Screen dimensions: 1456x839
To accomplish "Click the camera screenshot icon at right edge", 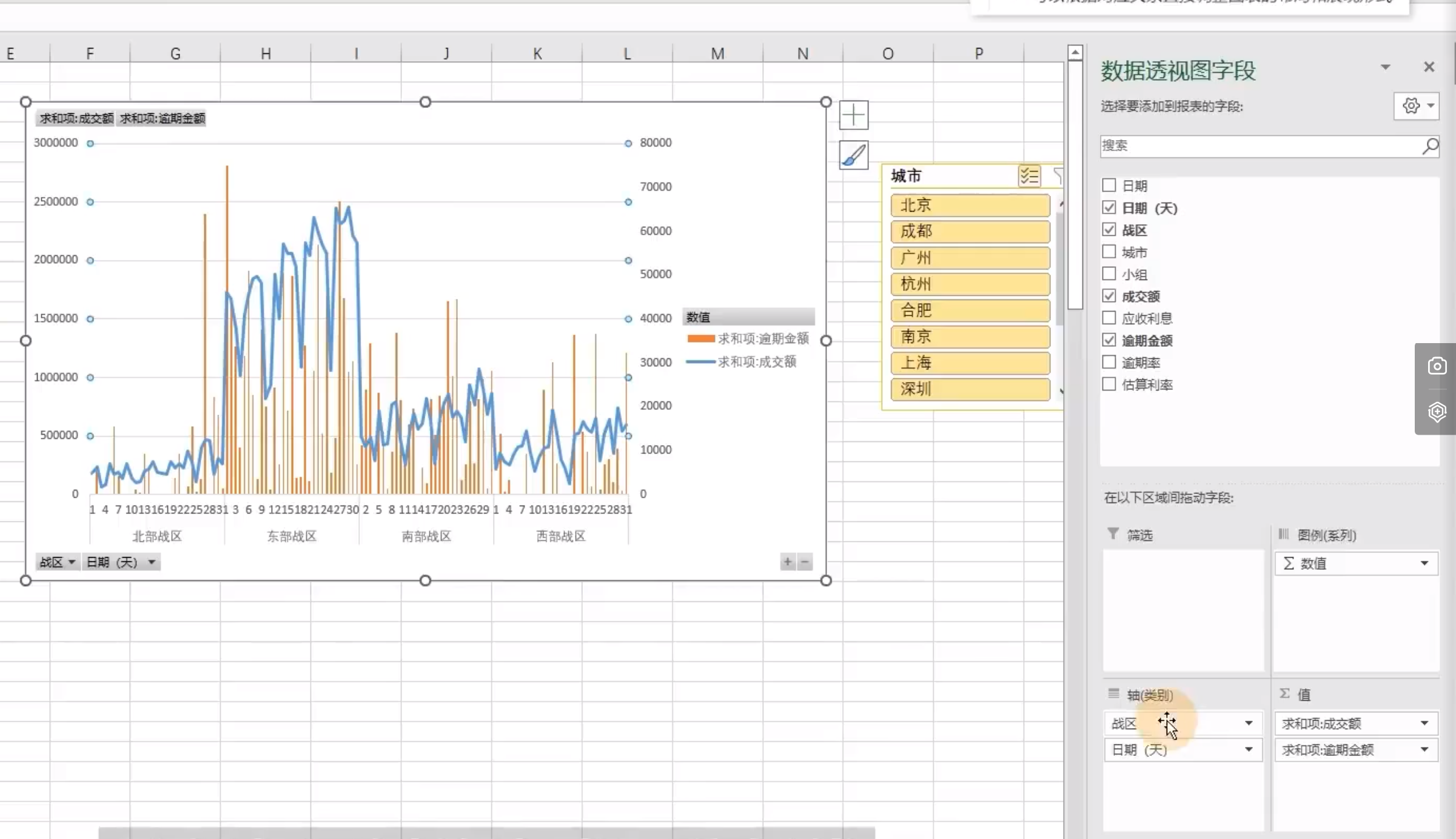I will [1437, 366].
